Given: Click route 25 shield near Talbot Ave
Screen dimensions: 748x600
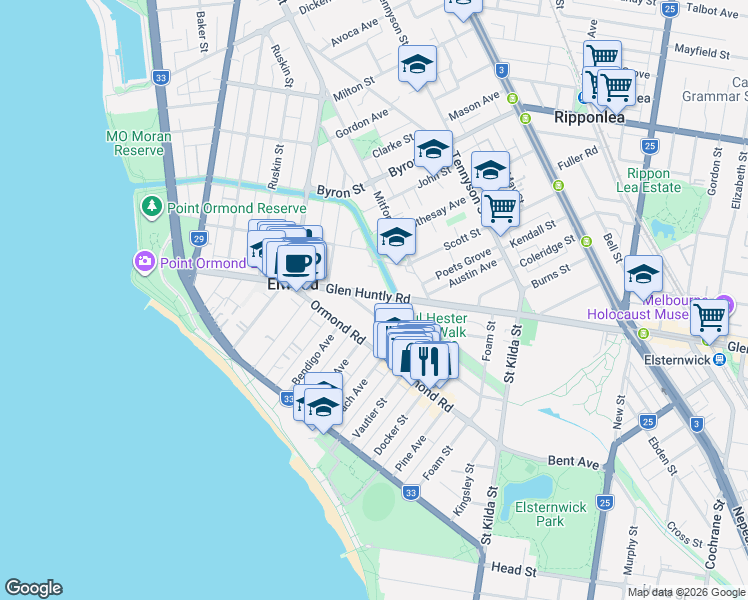Looking at the screenshot, I should (x=670, y=9).
